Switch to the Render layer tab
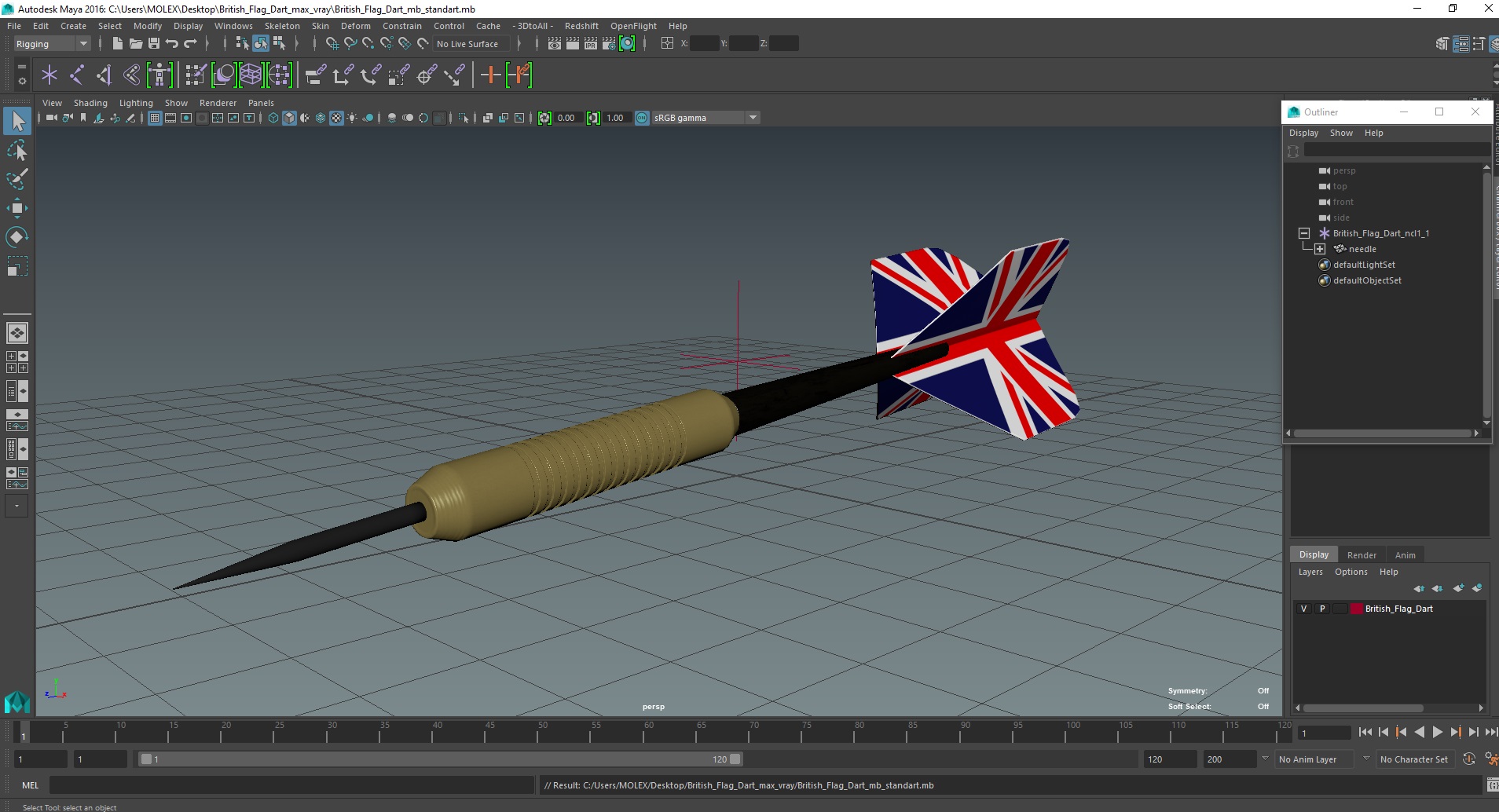Viewport: 1499px width, 812px height. pyautogui.click(x=1362, y=554)
